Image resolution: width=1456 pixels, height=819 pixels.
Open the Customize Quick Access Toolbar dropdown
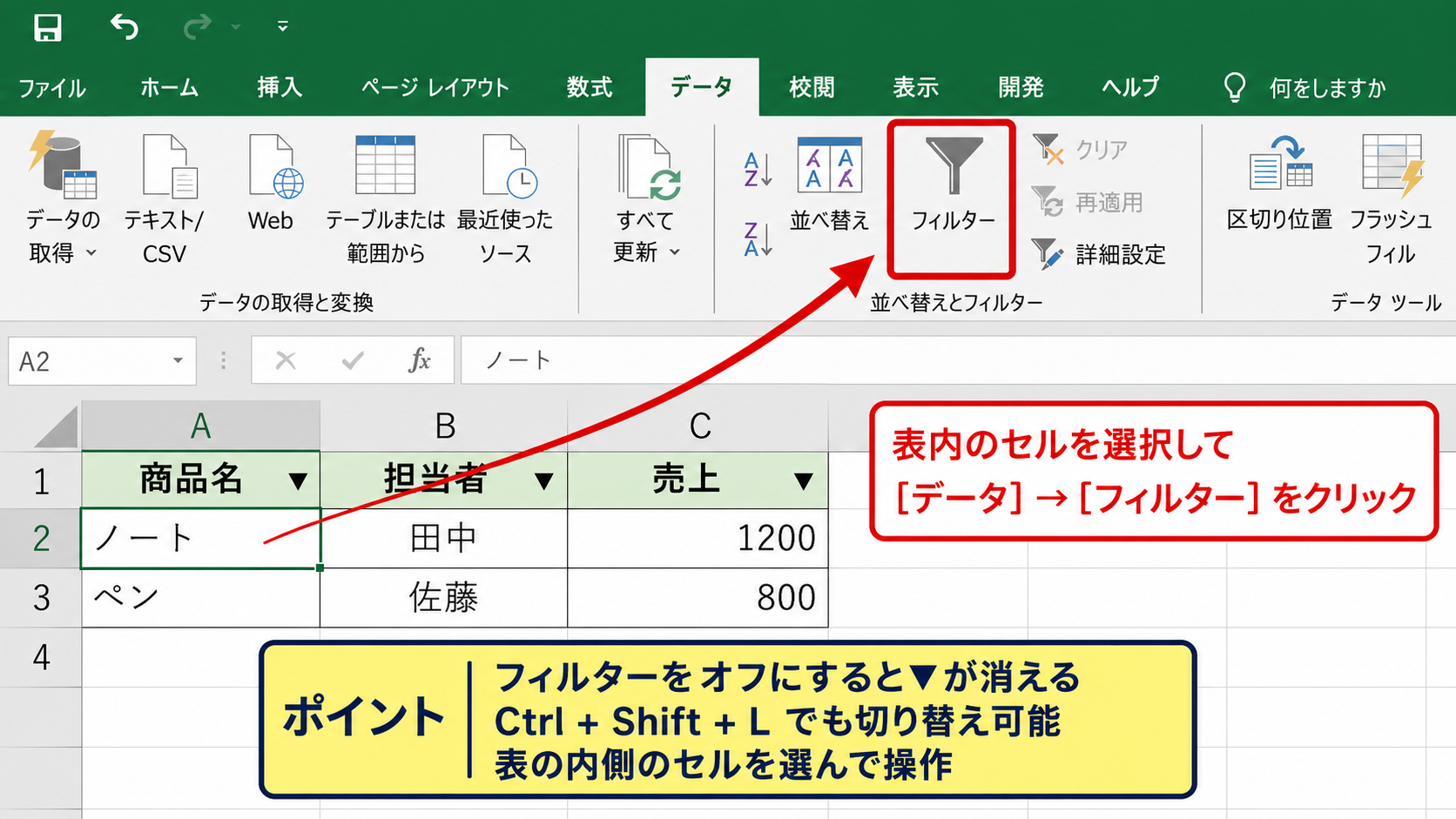(282, 27)
